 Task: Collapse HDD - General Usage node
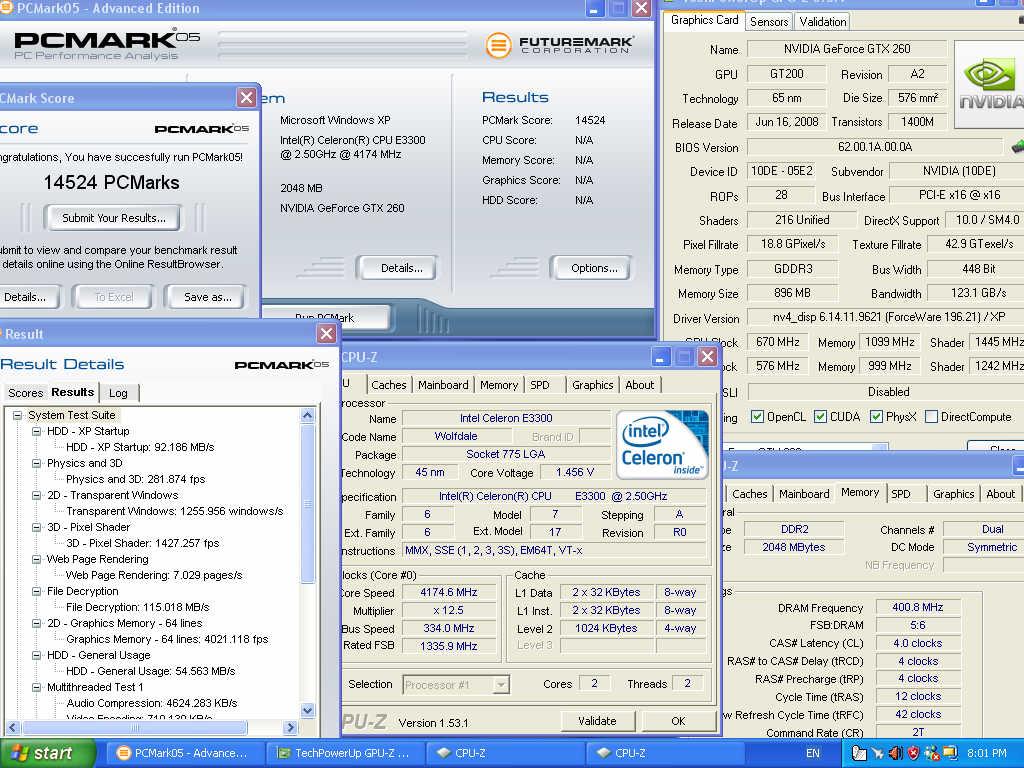click(x=37, y=655)
